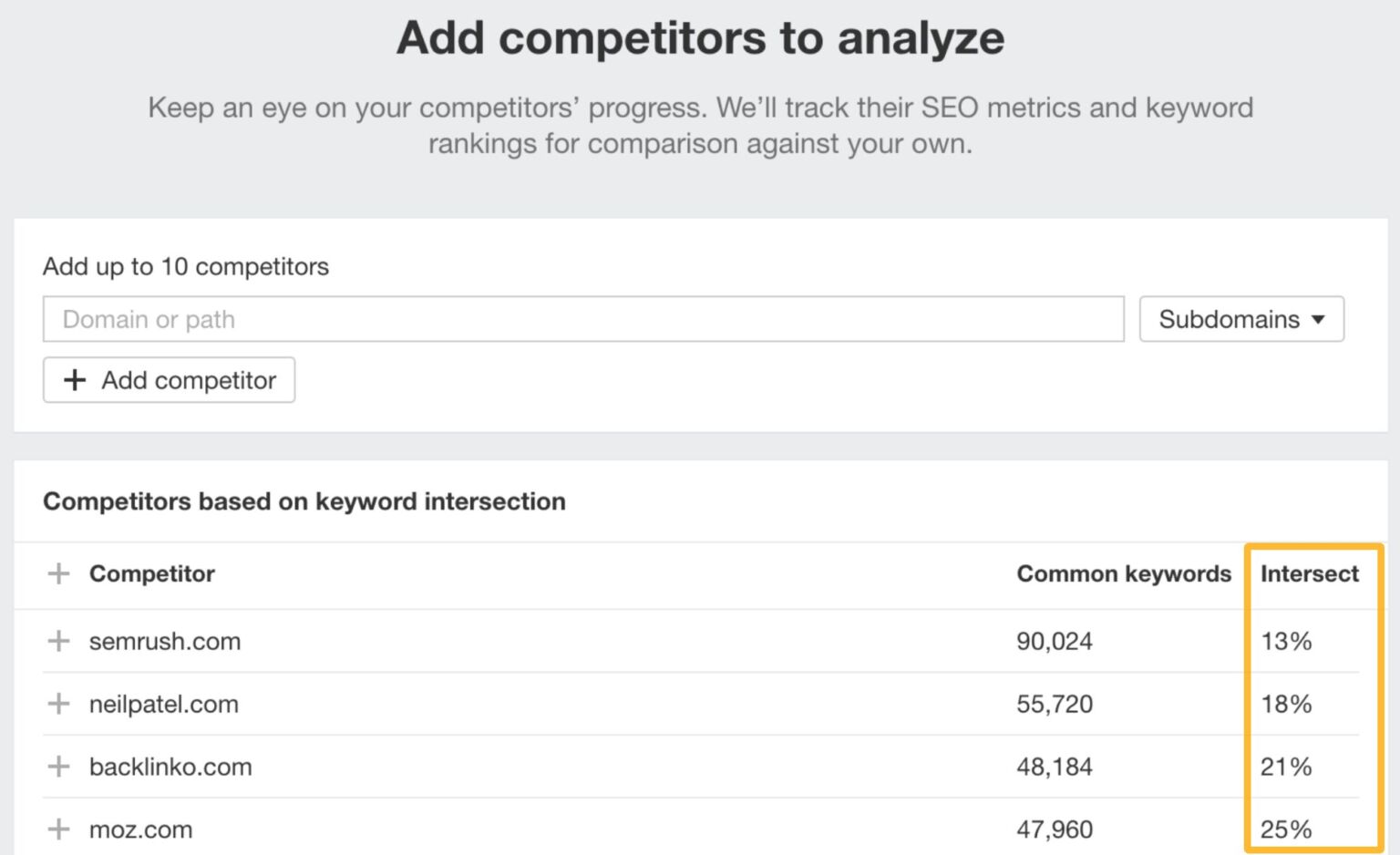Screen dimensions: 1400x855
Task: Click the Intersect column header
Action: click(1310, 574)
